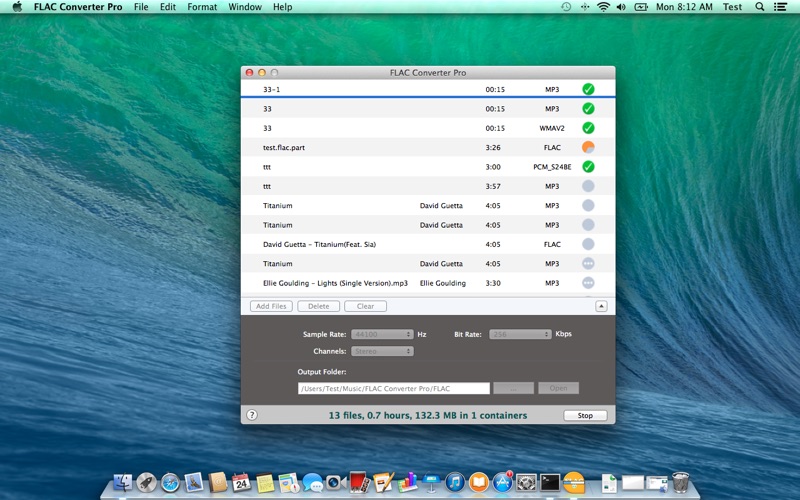Open the FLAC Converter Pro app menu
Screen dimensions: 800x500
[78, 7]
